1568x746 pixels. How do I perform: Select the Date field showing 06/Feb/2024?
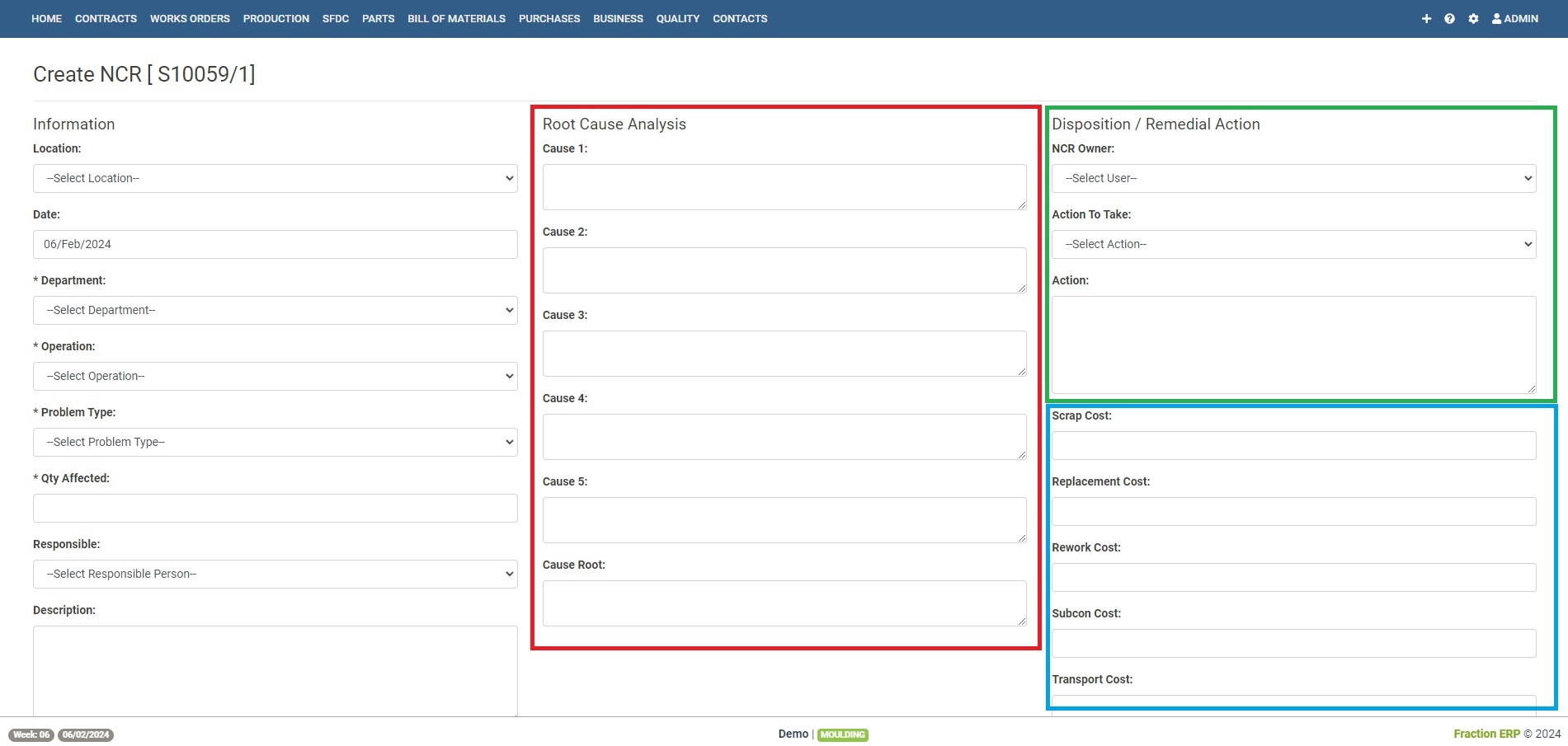point(275,245)
